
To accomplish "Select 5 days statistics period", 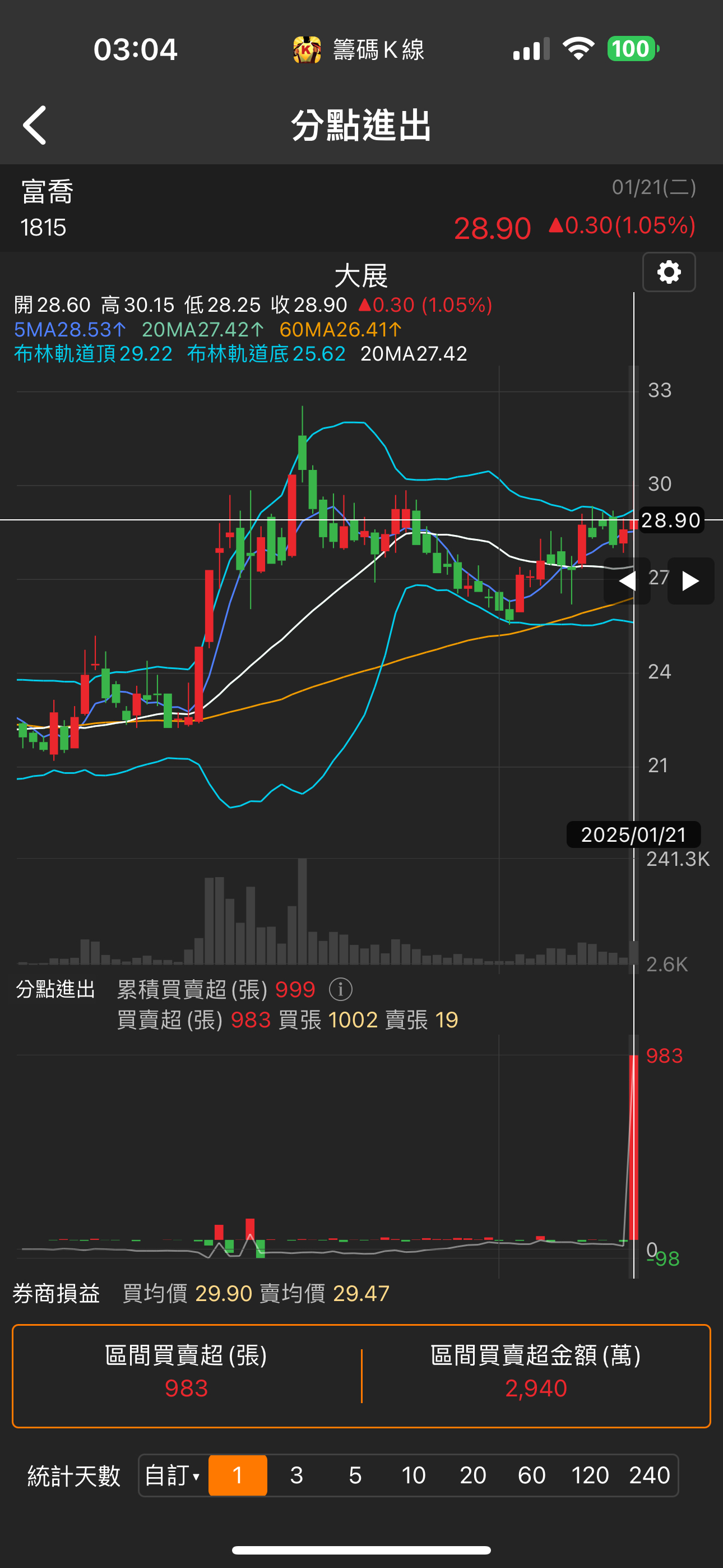I will pyautogui.click(x=355, y=1475).
